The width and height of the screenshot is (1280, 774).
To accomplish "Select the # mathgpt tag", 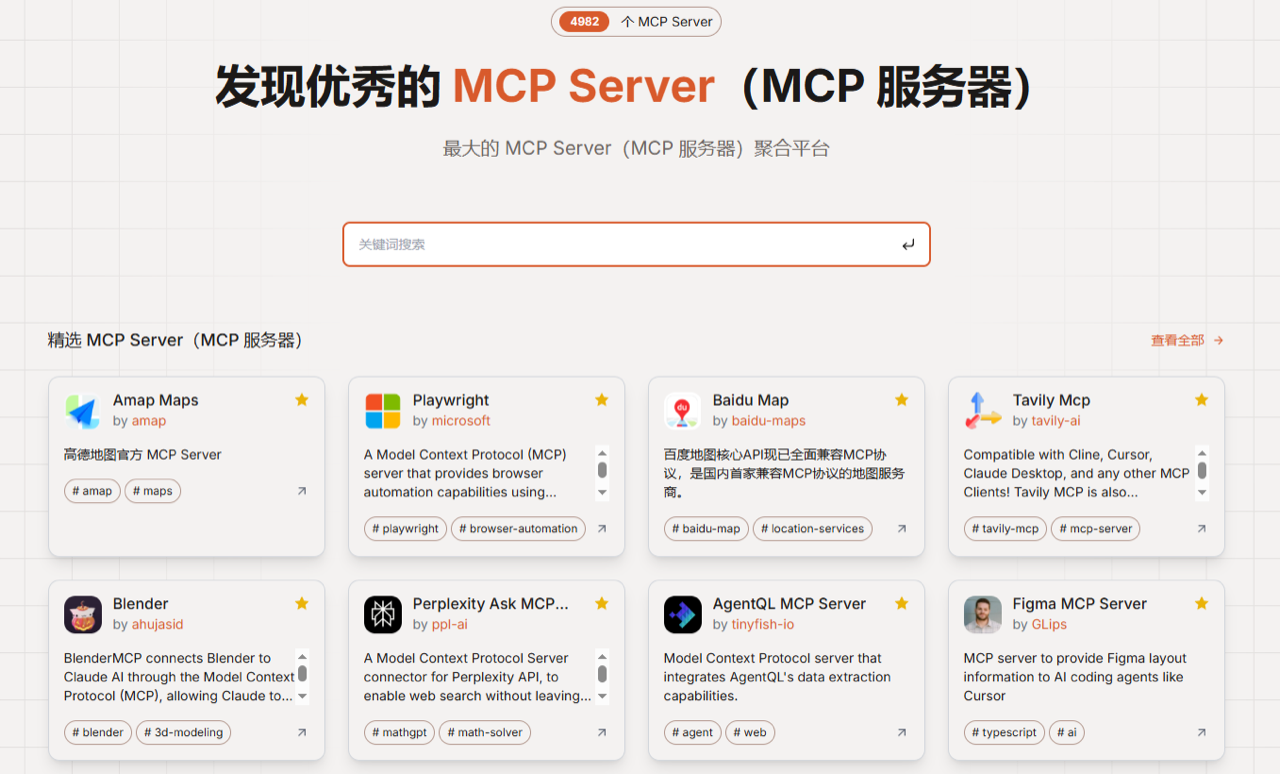I will (399, 733).
